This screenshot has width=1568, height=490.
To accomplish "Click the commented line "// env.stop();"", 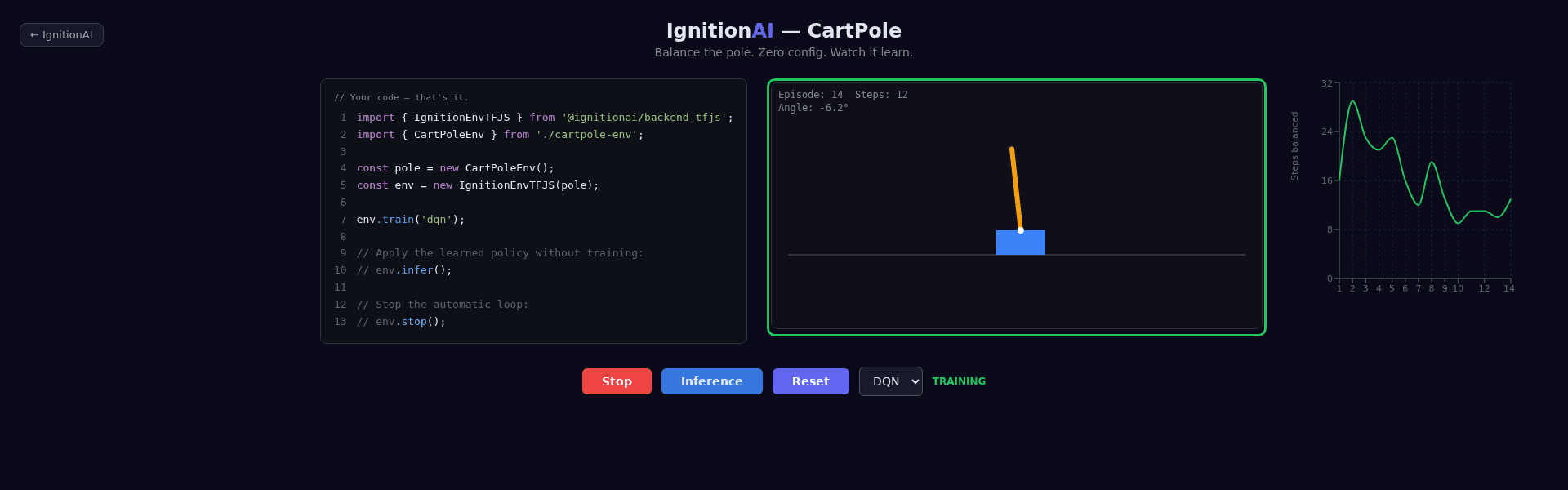I will pos(401,322).
